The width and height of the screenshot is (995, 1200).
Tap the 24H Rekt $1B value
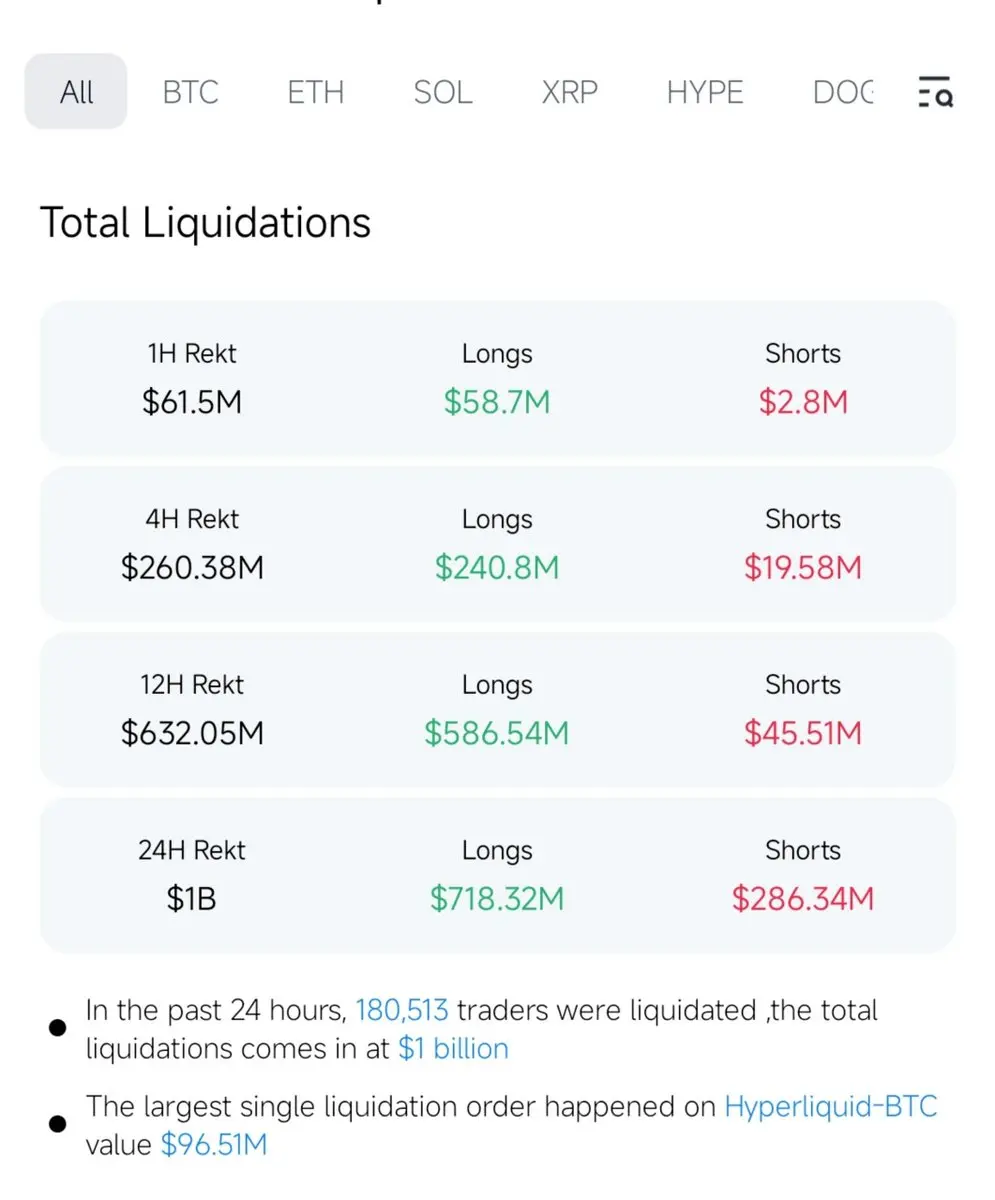tap(191, 899)
